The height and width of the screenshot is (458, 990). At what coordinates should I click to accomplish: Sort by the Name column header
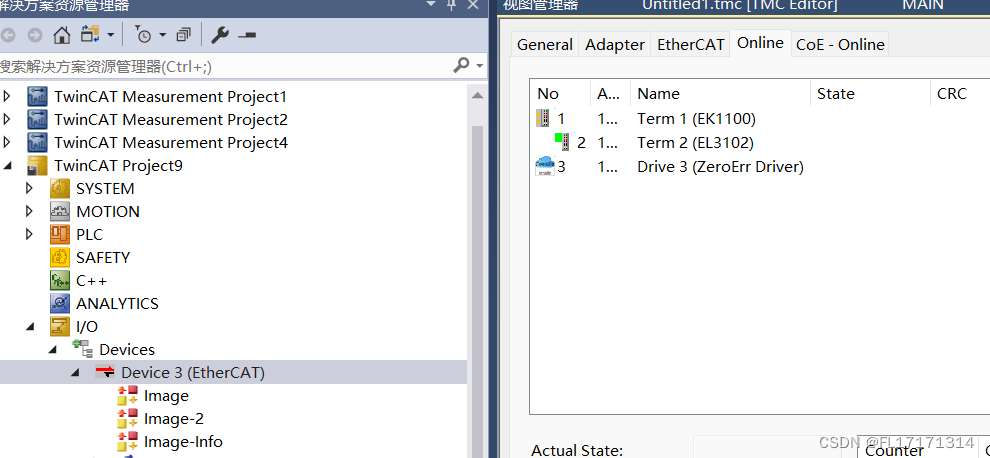pyautogui.click(x=720, y=93)
